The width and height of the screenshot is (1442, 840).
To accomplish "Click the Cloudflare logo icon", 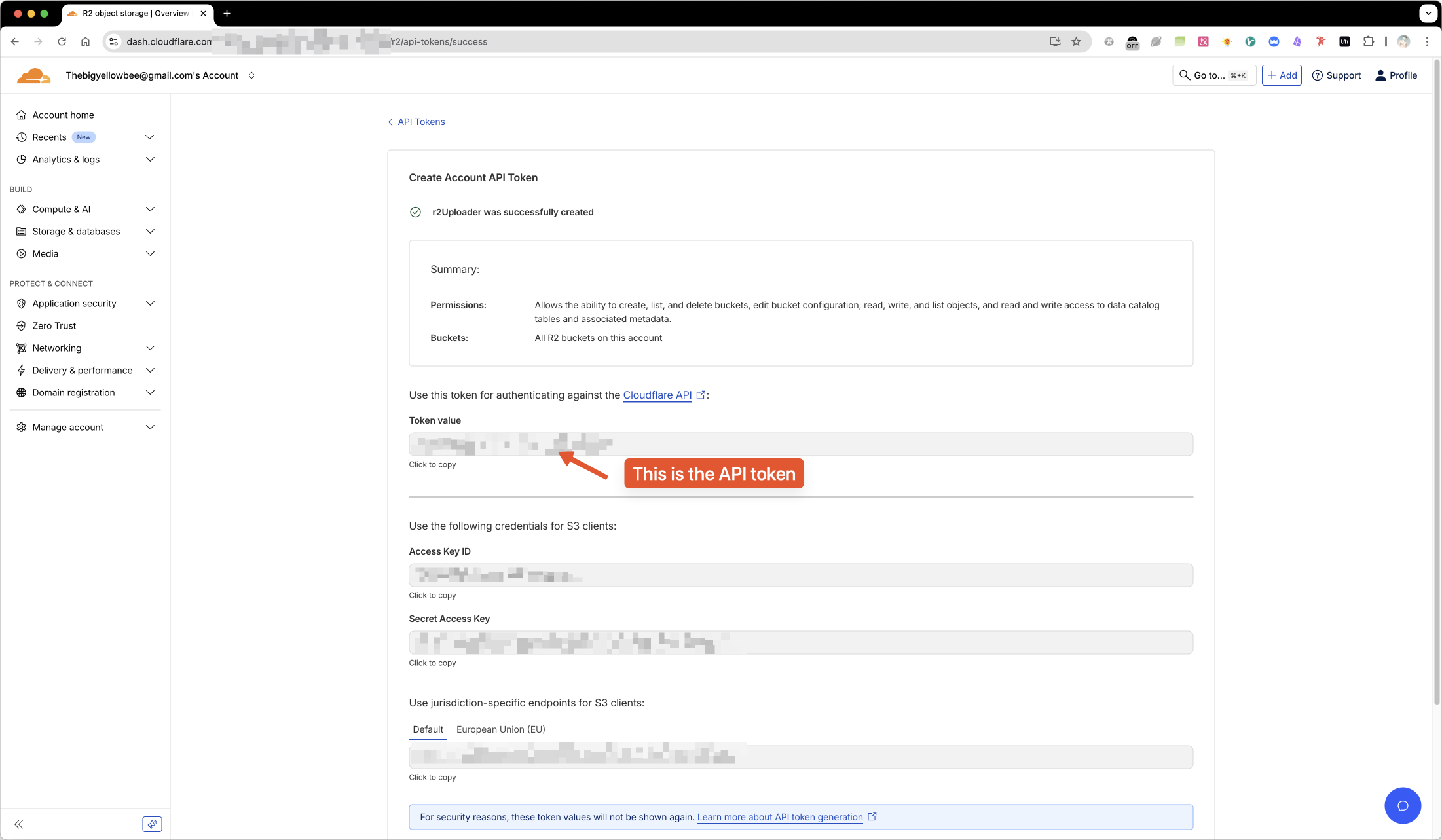I will 33,76.
